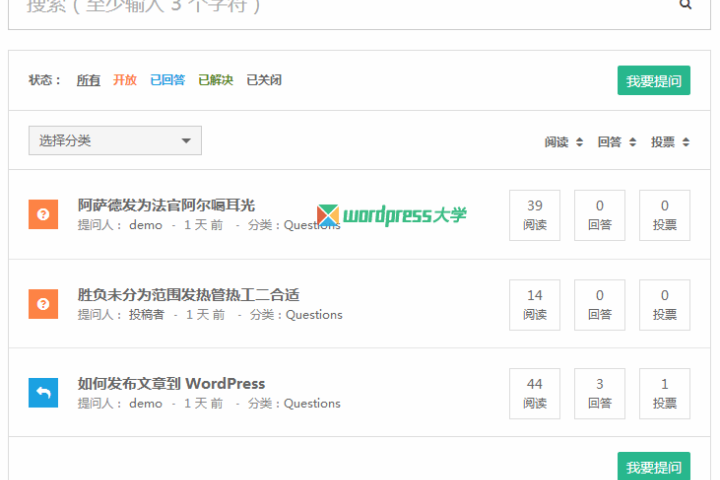Click the search magnifier icon
This screenshot has height=480, width=720.
pos(685,4)
